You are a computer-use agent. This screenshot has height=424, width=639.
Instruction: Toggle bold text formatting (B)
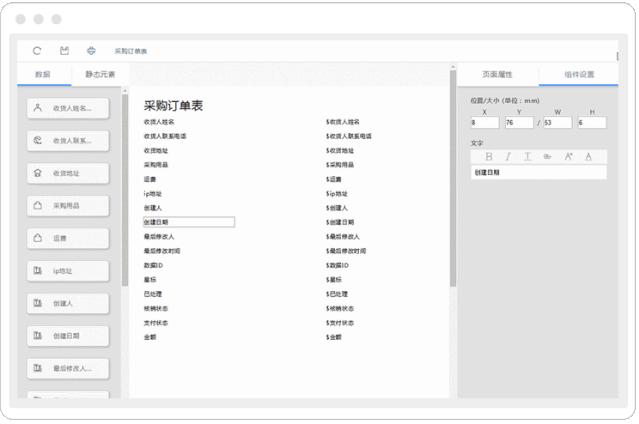(489, 157)
